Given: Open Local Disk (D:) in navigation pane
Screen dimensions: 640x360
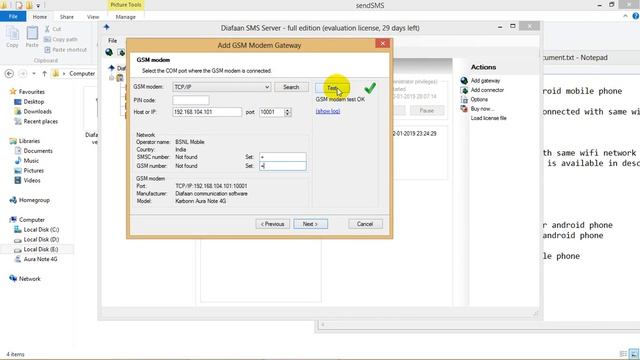Looking at the screenshot, I should click(37, 239).
